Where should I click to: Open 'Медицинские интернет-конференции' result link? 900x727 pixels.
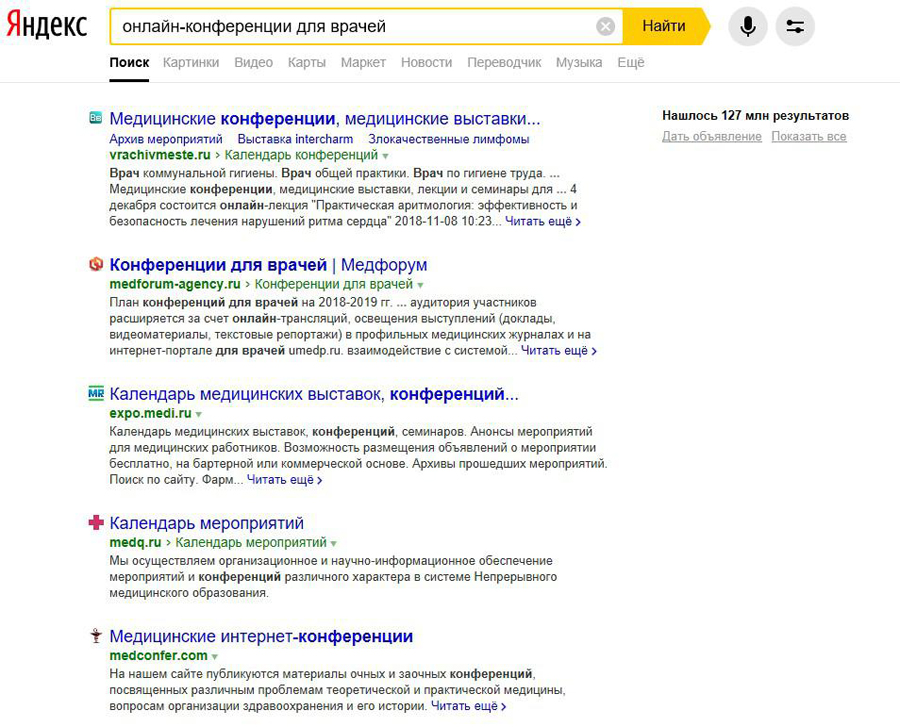point(261,636)
